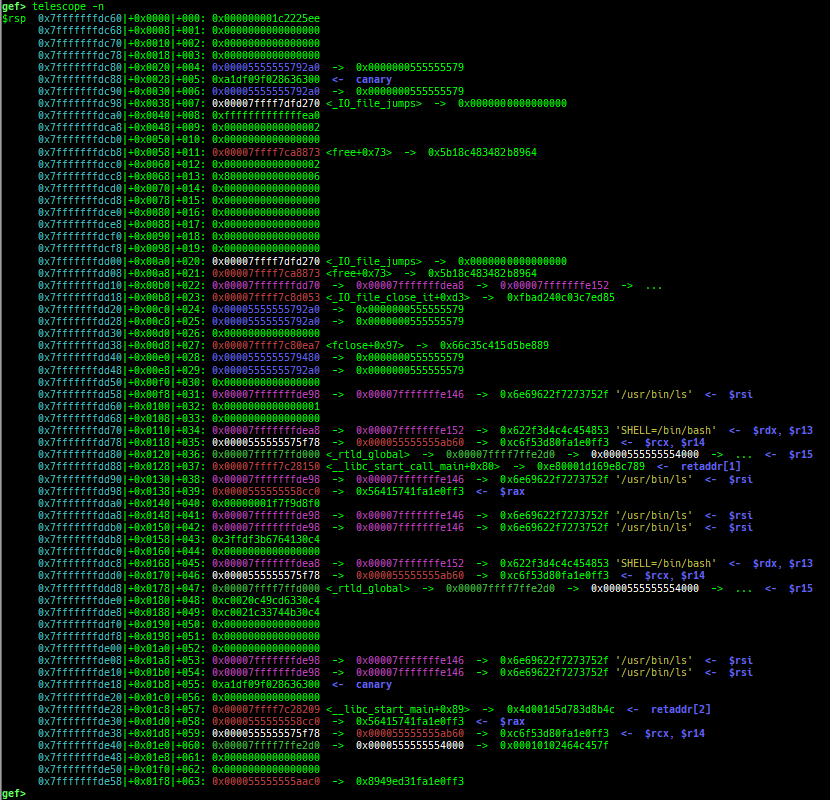Screen dimensions: 830x800
Task: Select value 0xfbad240c03c7ed85
Action: tap(561, 298)
